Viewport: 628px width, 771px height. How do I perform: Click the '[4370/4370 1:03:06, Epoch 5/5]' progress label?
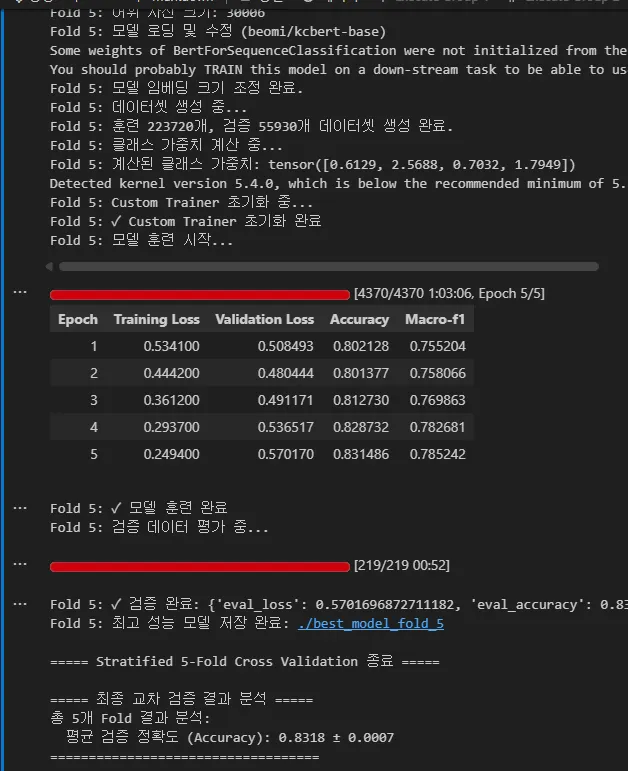point(449,294)
